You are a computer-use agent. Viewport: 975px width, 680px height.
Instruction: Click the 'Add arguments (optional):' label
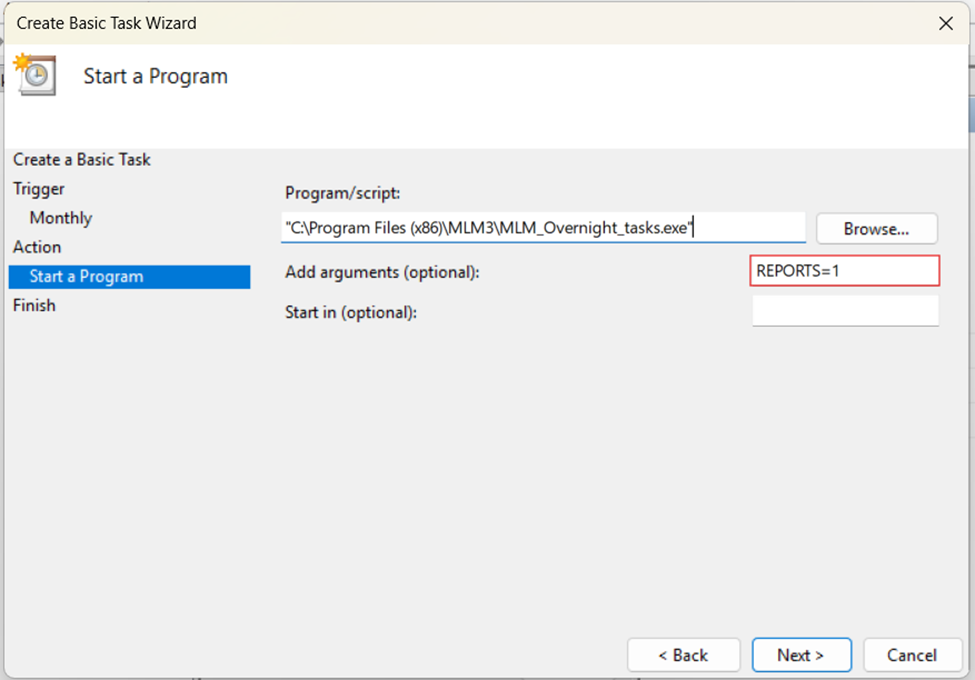click(382, 272)
